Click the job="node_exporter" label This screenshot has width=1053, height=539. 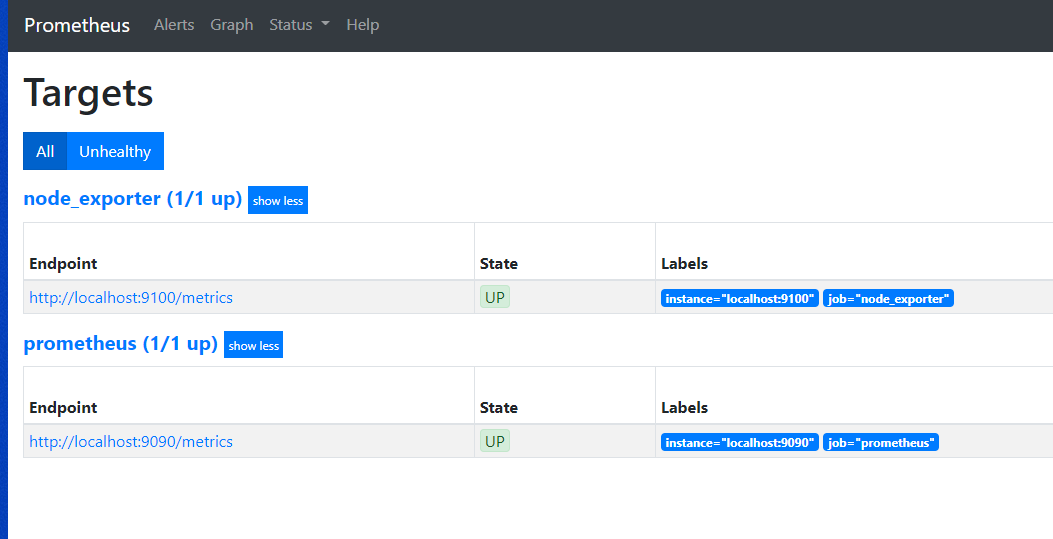(888, 299)
